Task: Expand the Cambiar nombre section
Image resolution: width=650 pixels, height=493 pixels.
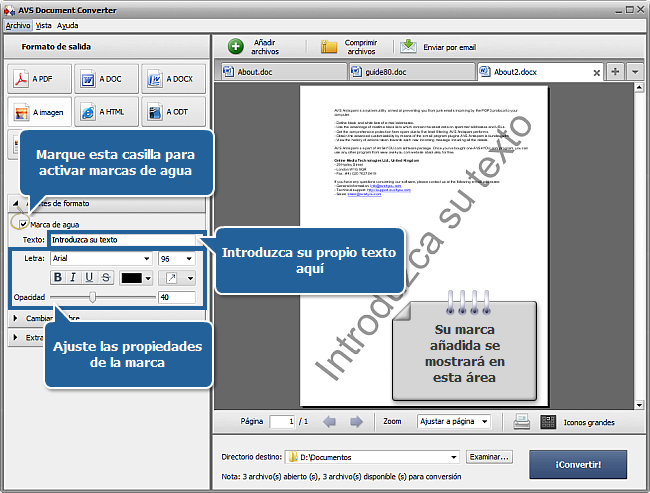Action: coord(15,318)
